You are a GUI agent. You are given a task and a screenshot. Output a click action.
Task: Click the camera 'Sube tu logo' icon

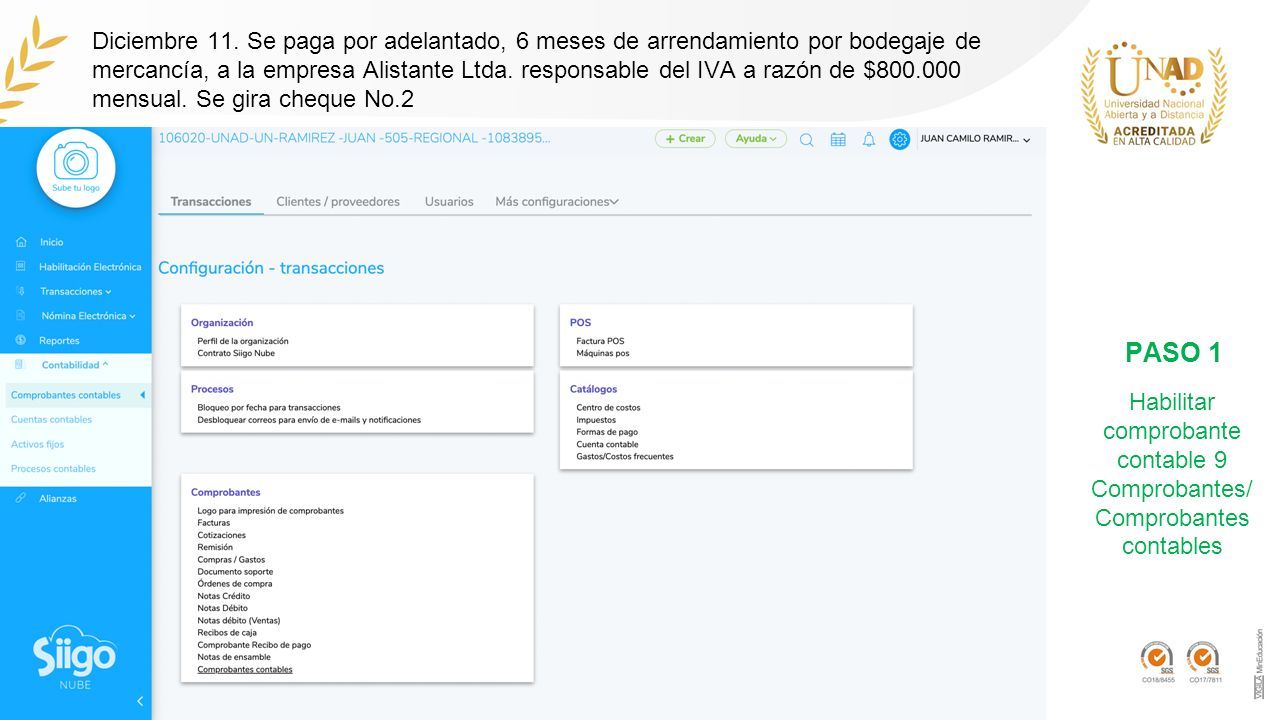click(76, 166)
